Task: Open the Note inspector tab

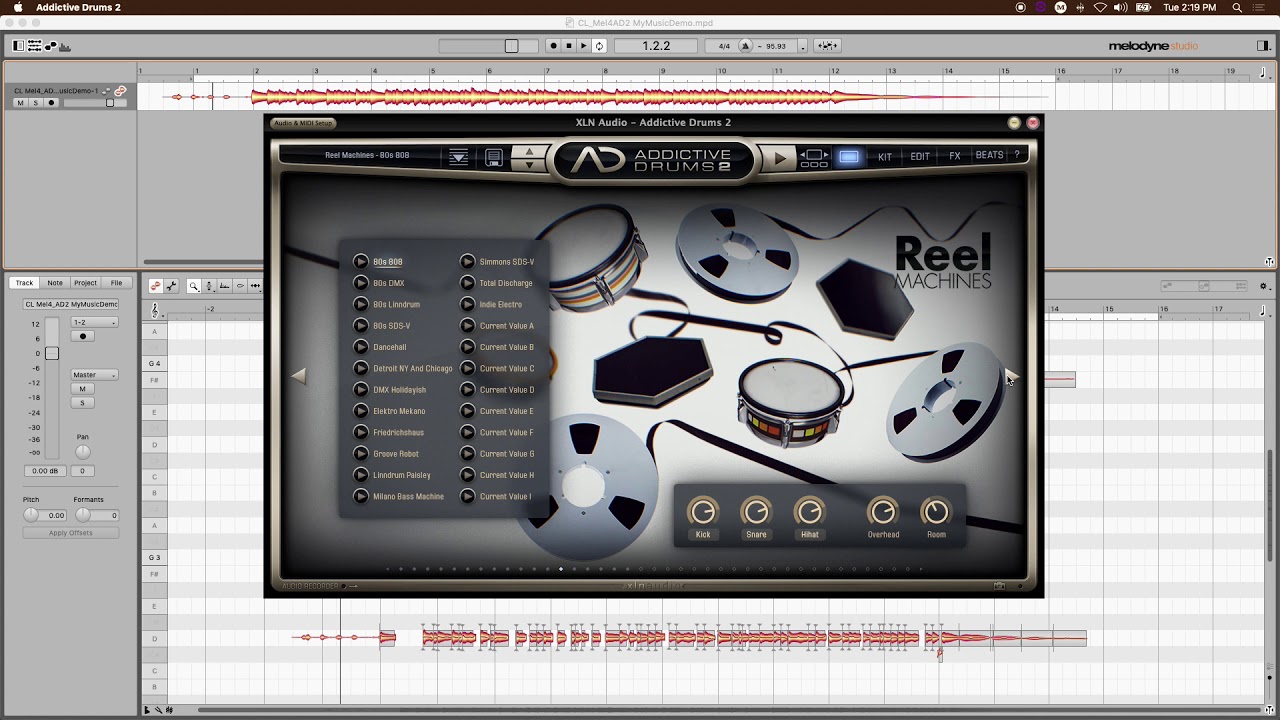Action: click(55, 283)
